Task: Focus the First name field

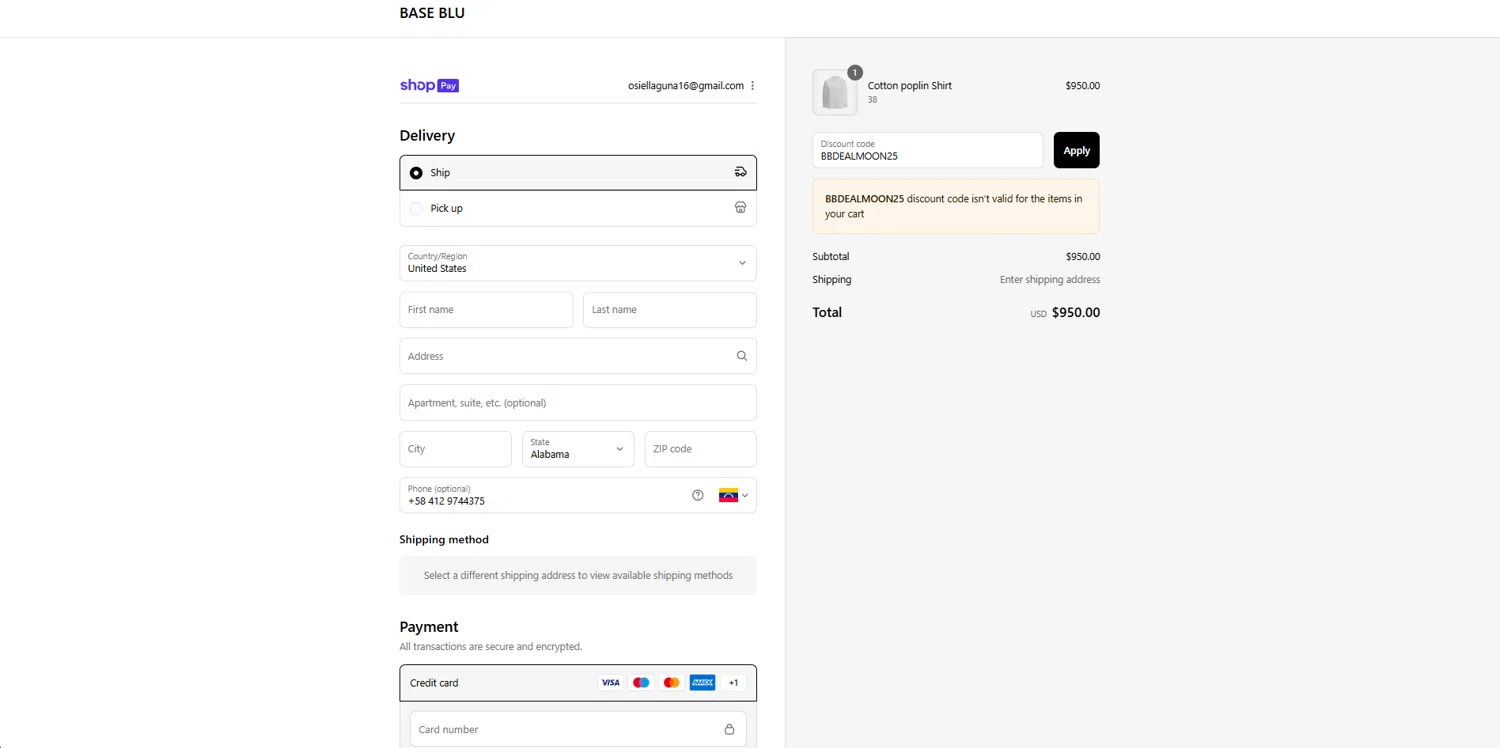Action: (486, 310)
